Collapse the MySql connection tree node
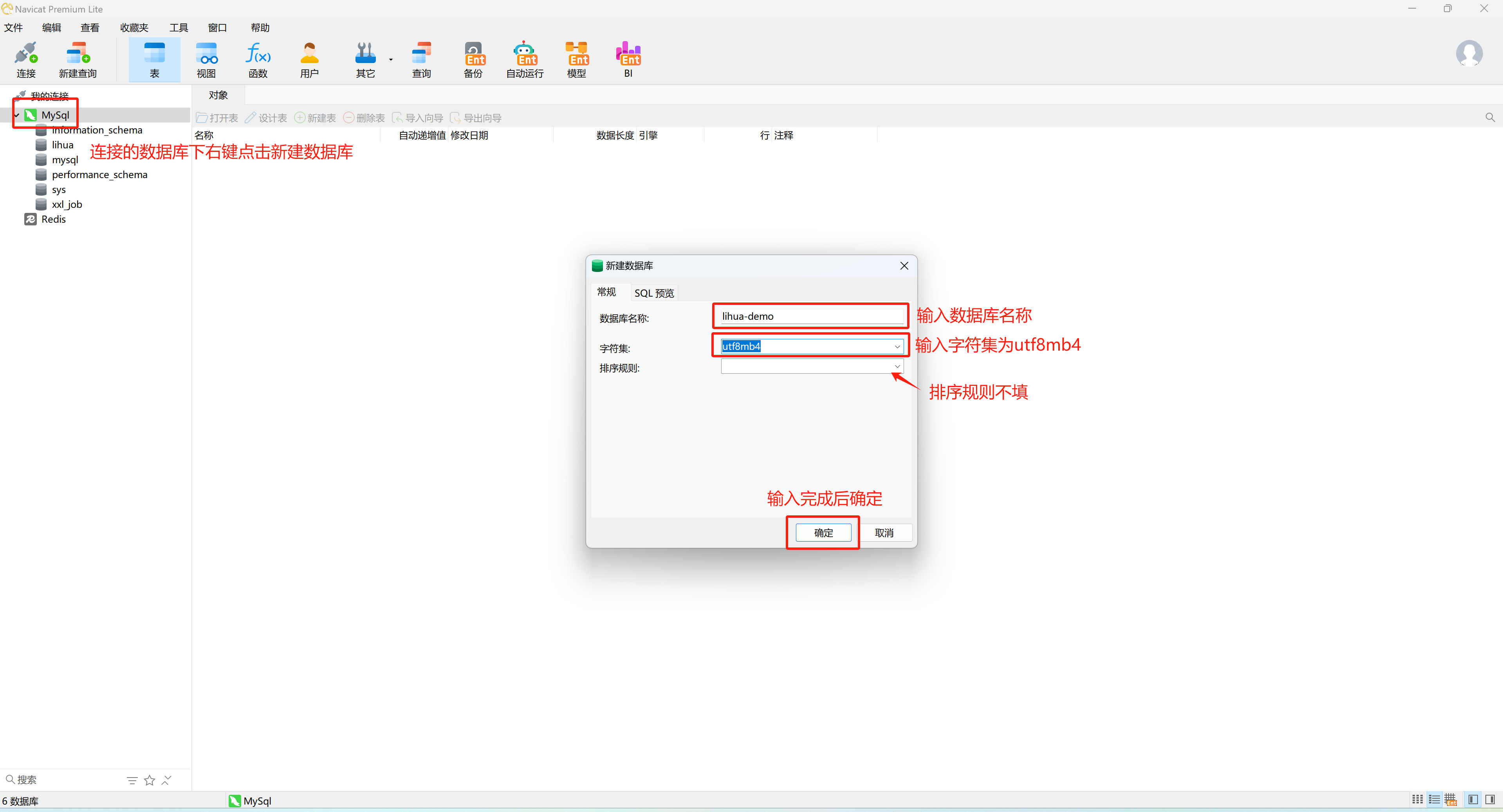 point(17,115)
